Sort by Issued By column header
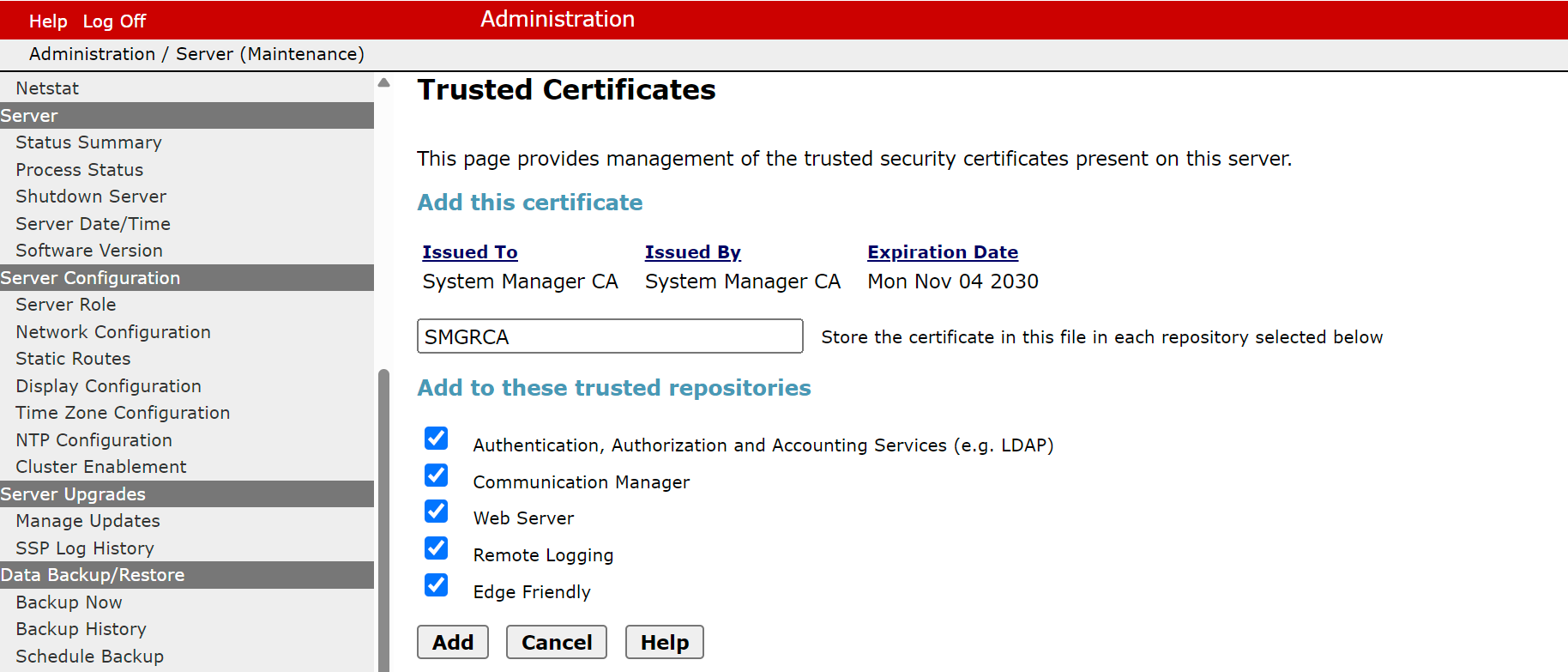 coord(692,252)
